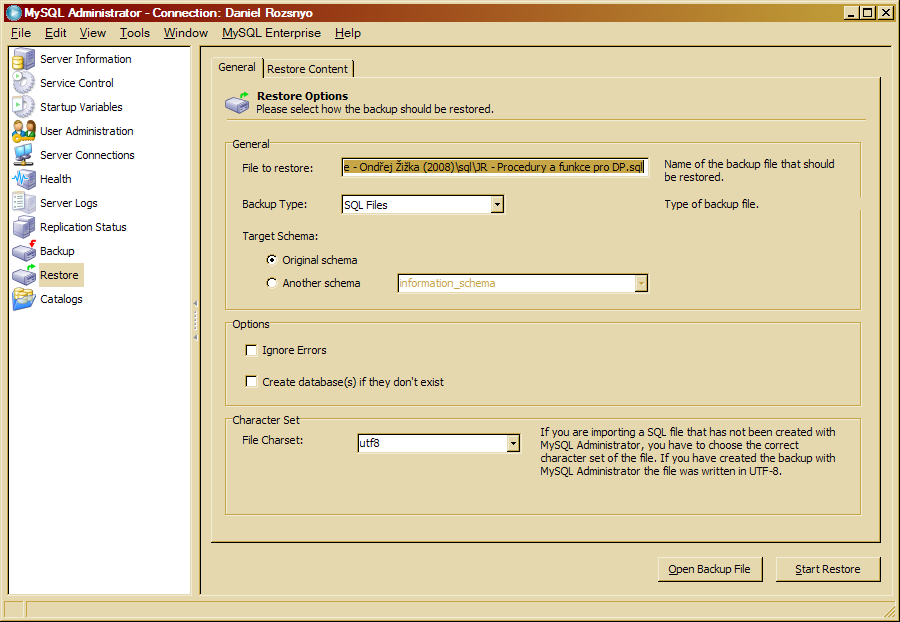Click the Server Logs document icon
The width and height of the screenshot is (900, 622).
point(24,203)
